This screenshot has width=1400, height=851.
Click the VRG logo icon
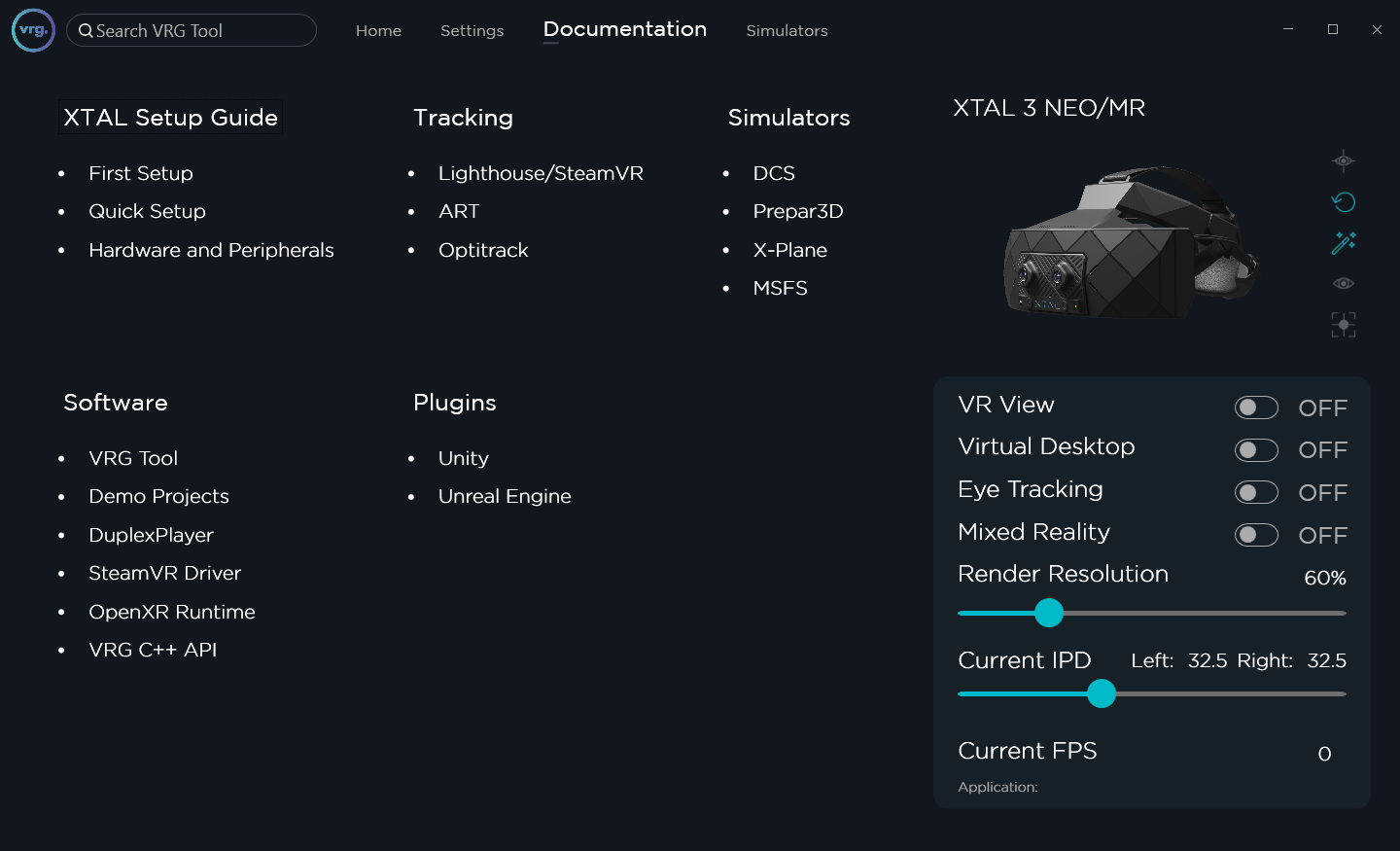33,30
